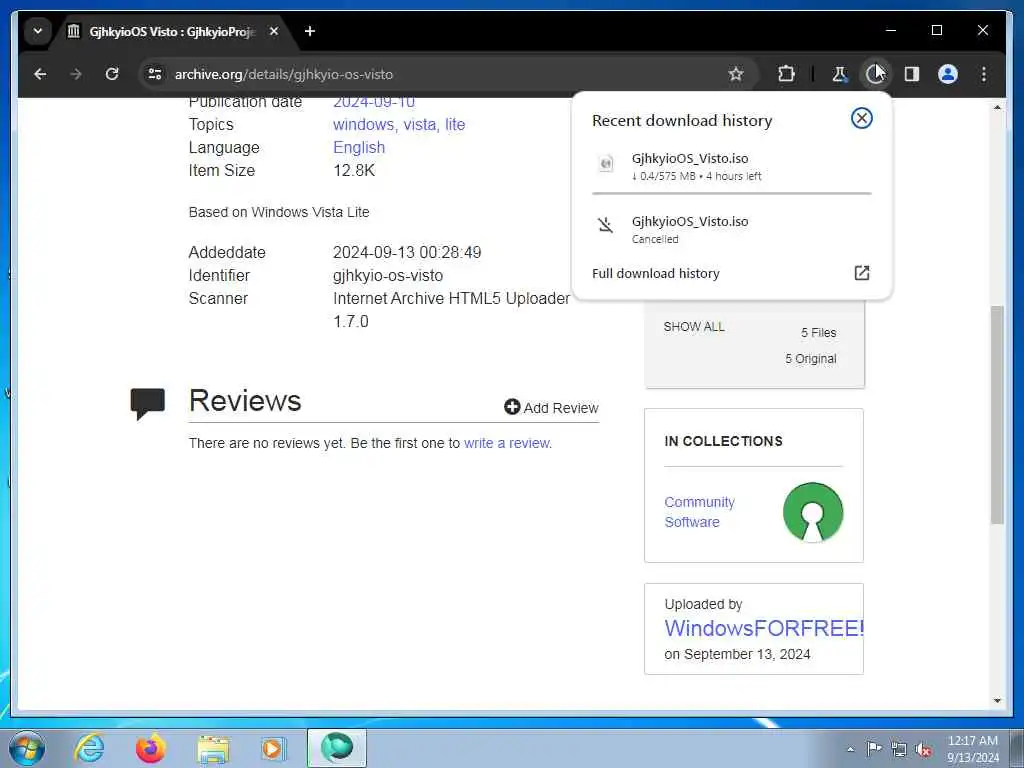Click the address bar URL
This screenshot has height=768, width=1024.
(x=283, y=74)
